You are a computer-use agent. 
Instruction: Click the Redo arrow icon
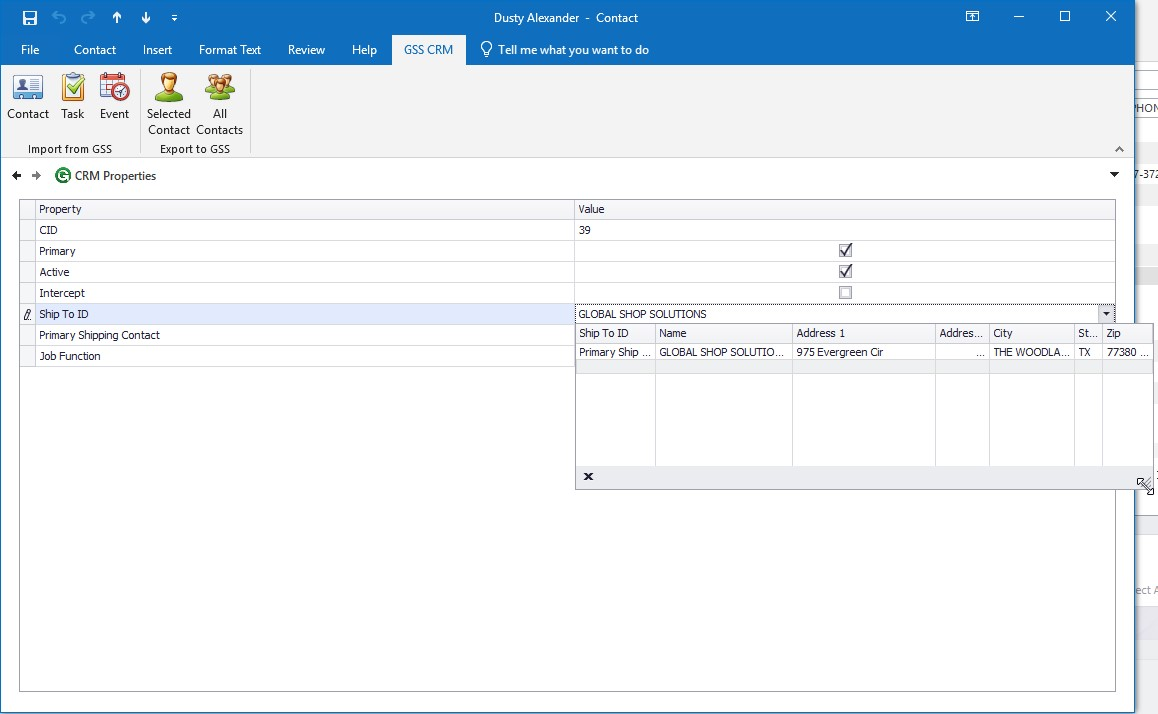tap(88, 17)
